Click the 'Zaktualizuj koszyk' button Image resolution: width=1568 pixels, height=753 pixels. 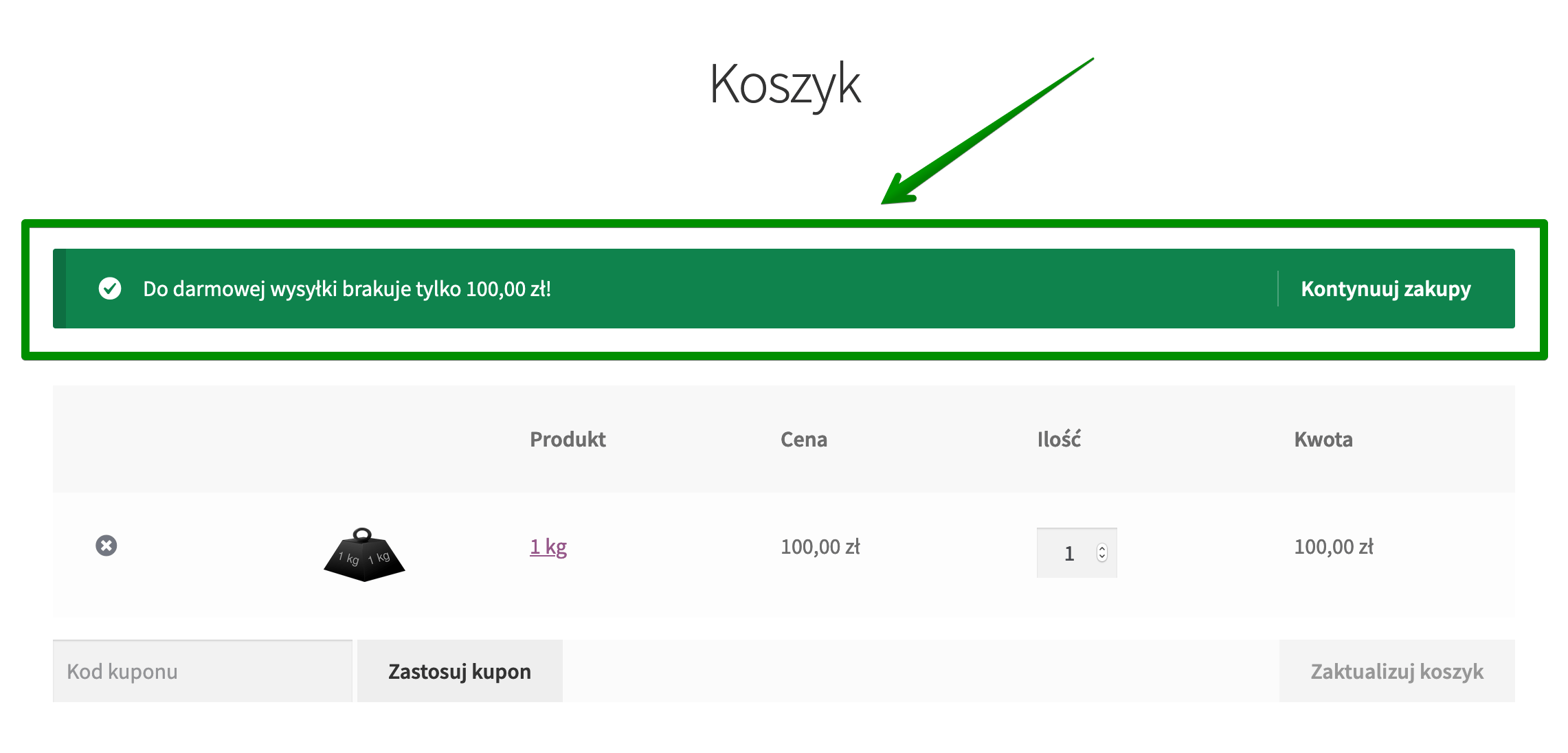(1397, 671)
